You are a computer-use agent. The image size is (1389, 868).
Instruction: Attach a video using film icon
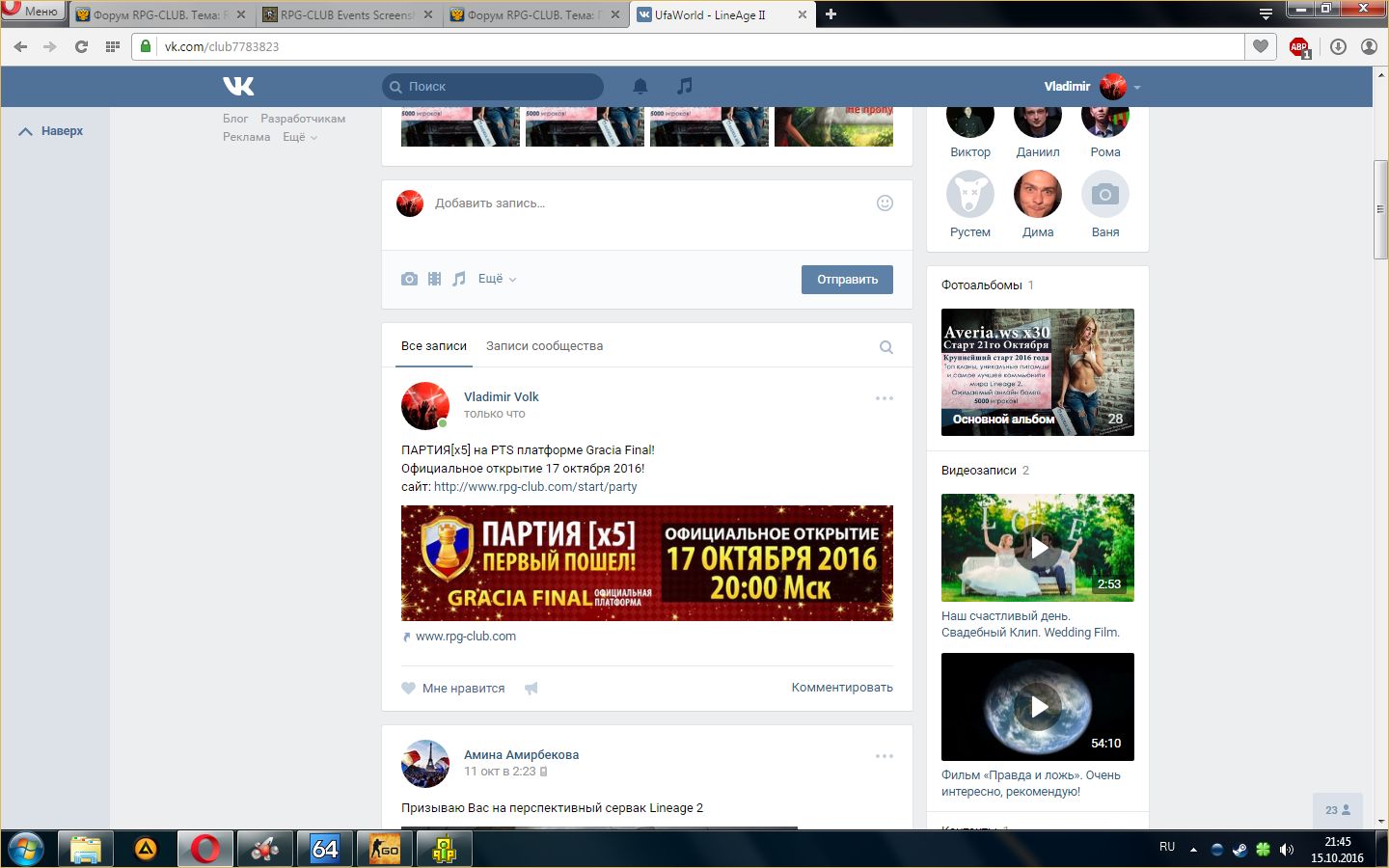click(x=434, y=279)
